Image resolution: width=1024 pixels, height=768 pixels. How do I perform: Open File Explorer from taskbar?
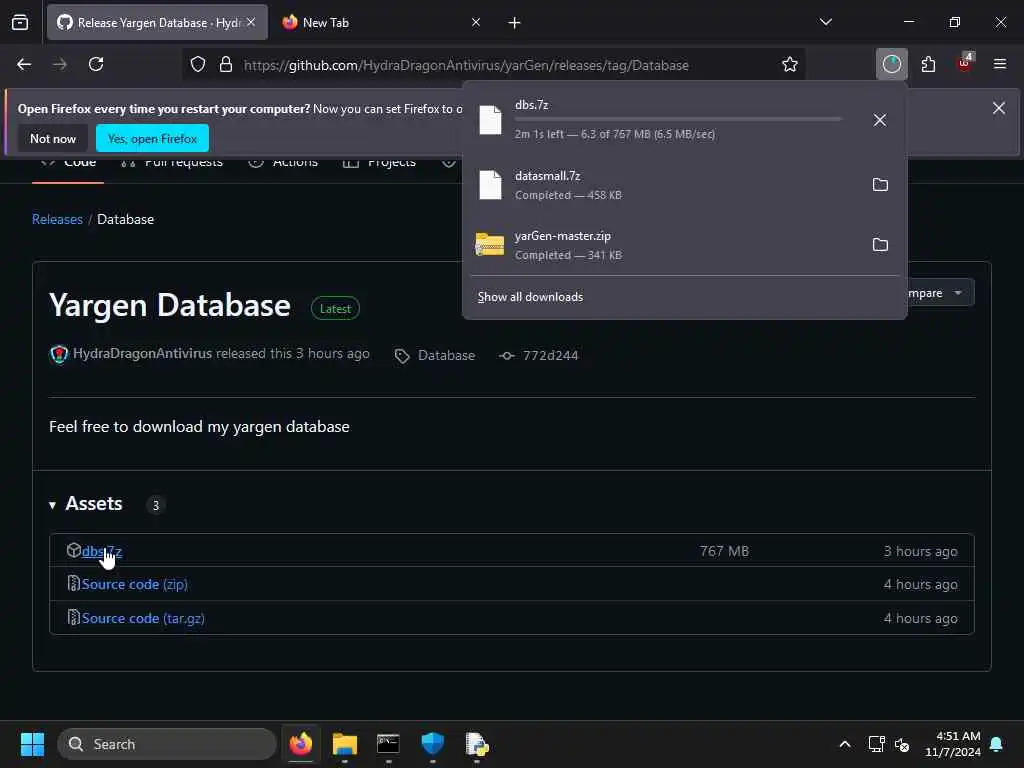345,744
